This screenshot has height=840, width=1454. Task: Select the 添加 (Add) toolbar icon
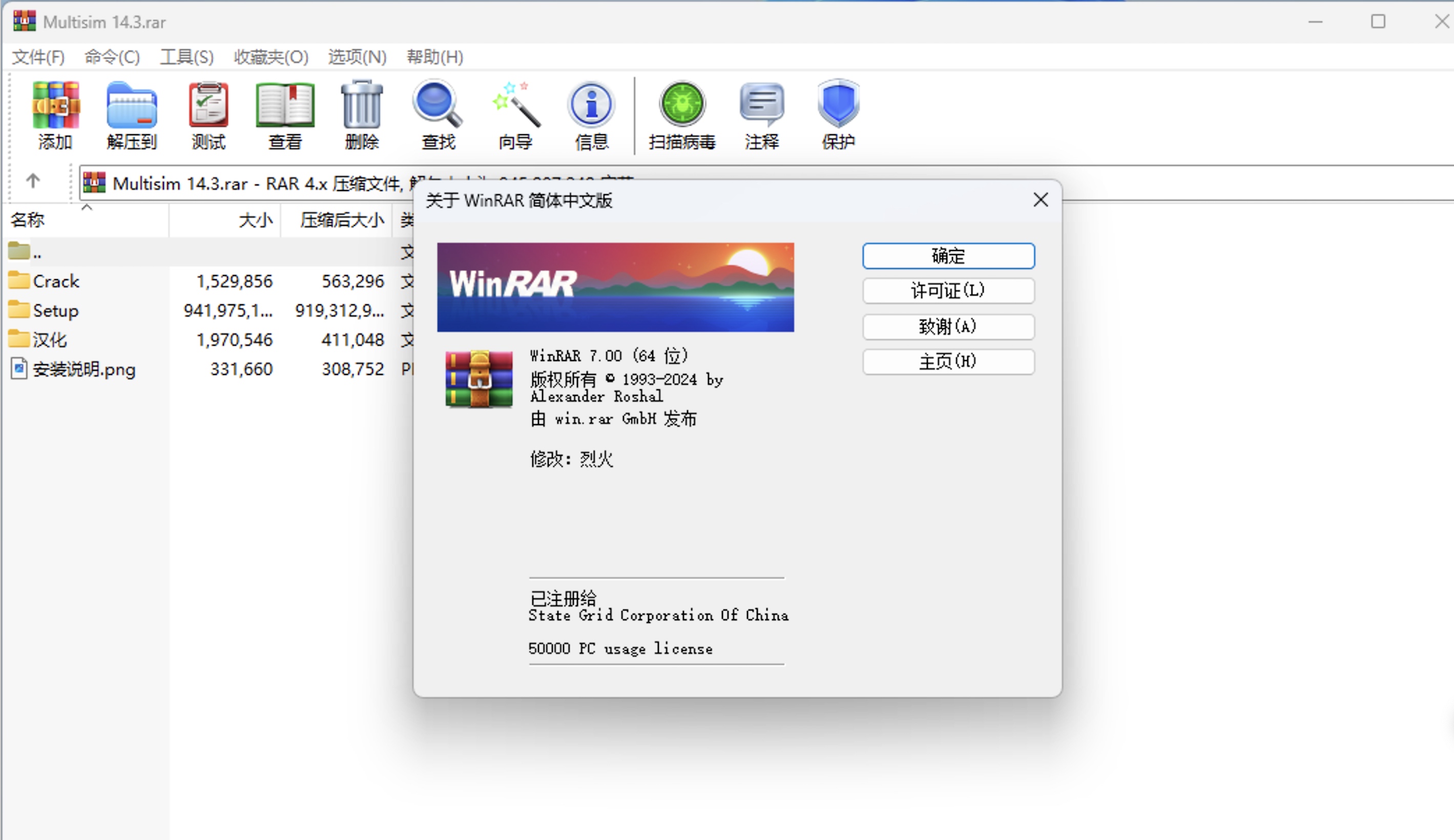(55, 114)
